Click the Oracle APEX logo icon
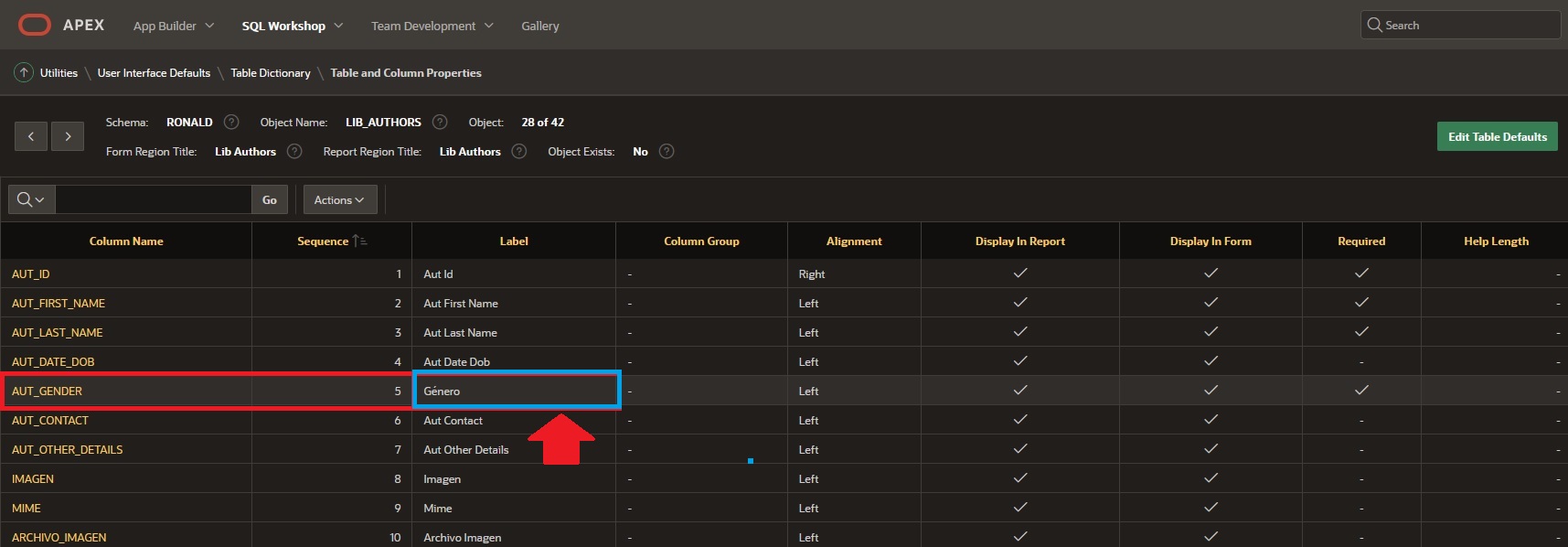 [x=35, y=25]
